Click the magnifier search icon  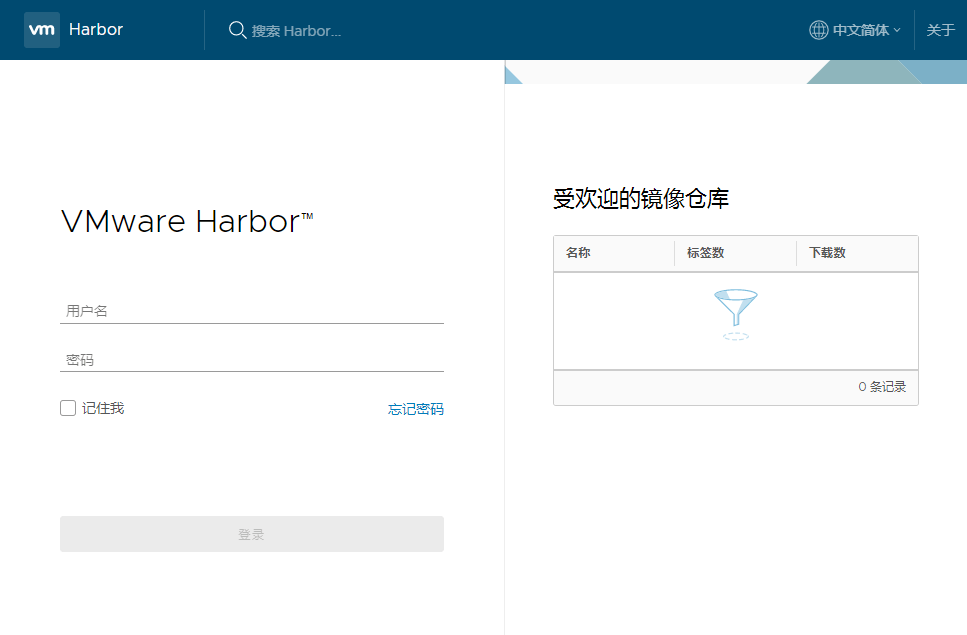point(237,30)
